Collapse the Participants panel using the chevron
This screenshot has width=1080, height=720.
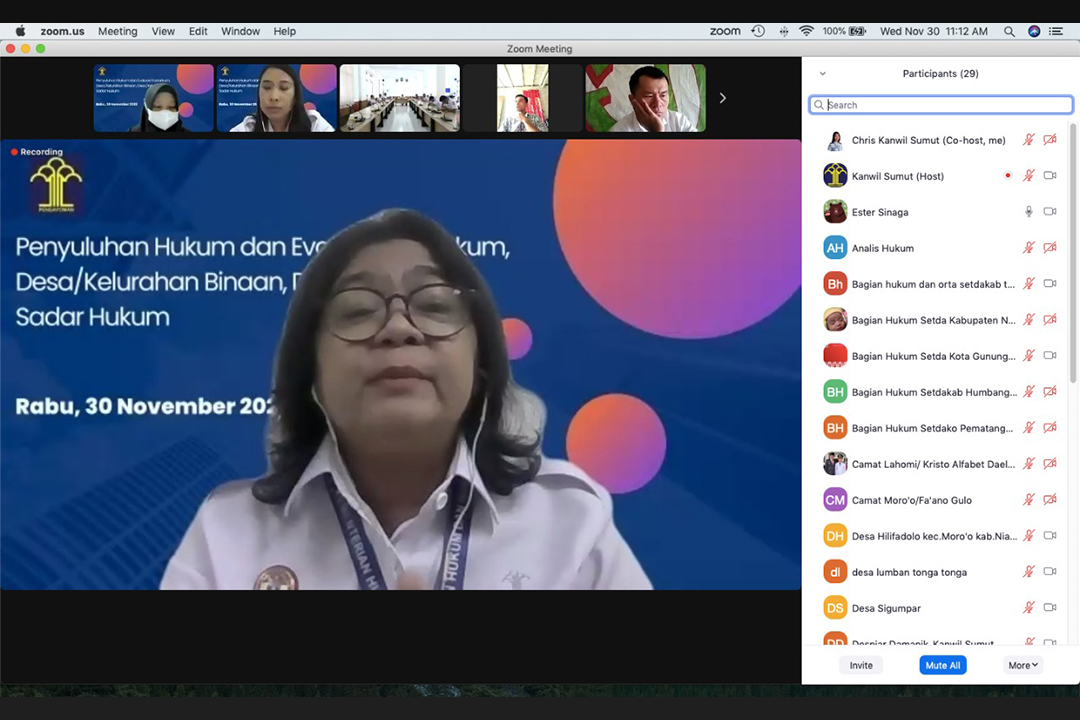point(823,74)
